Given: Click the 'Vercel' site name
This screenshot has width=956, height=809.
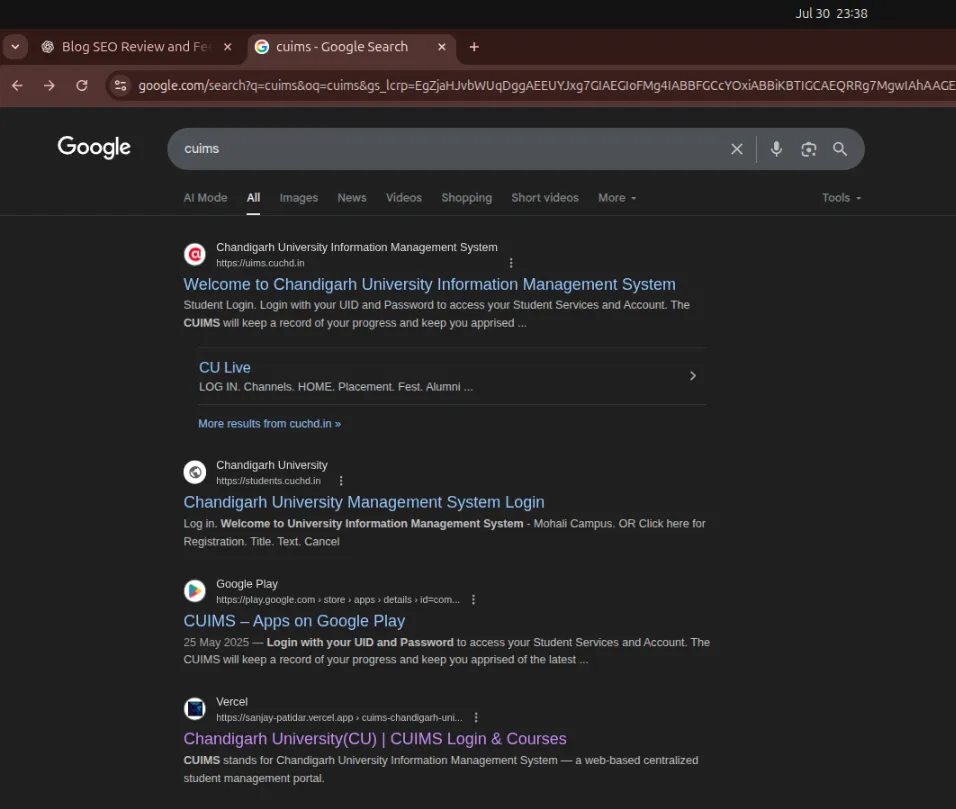Looking at the screenshot, I should [x=232, y=702].
